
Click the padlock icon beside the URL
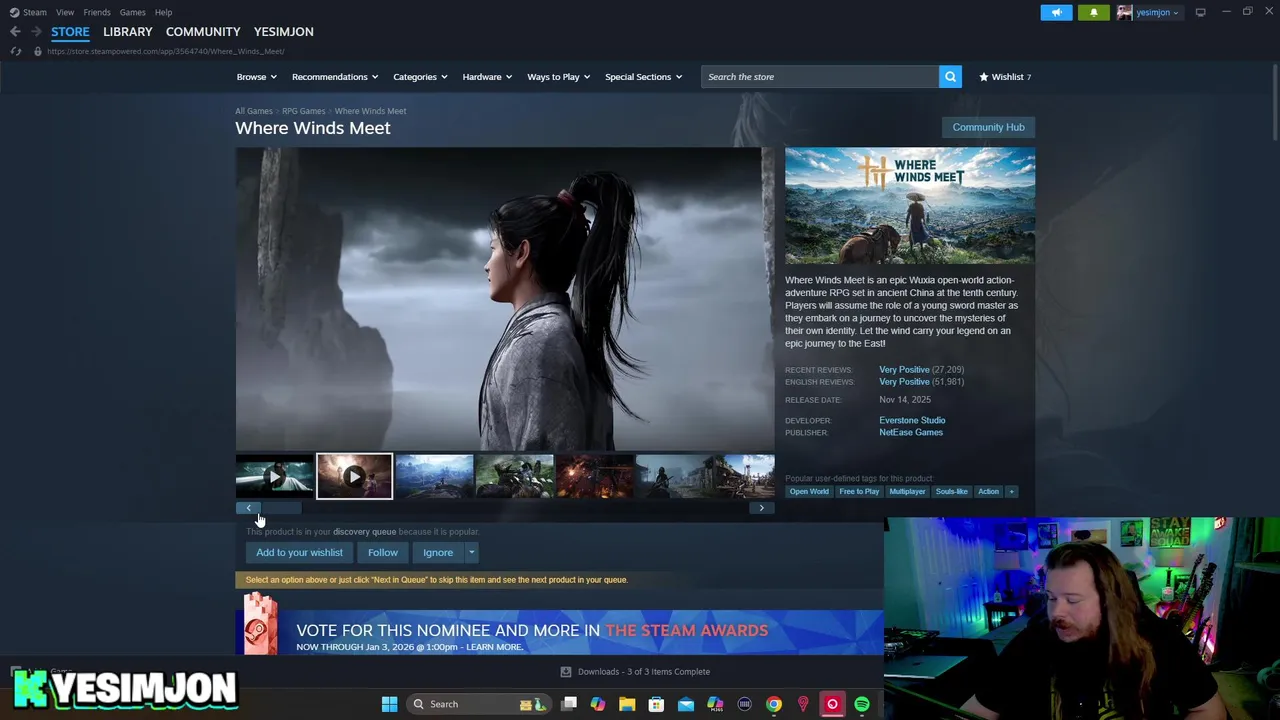tap(38, 51)
